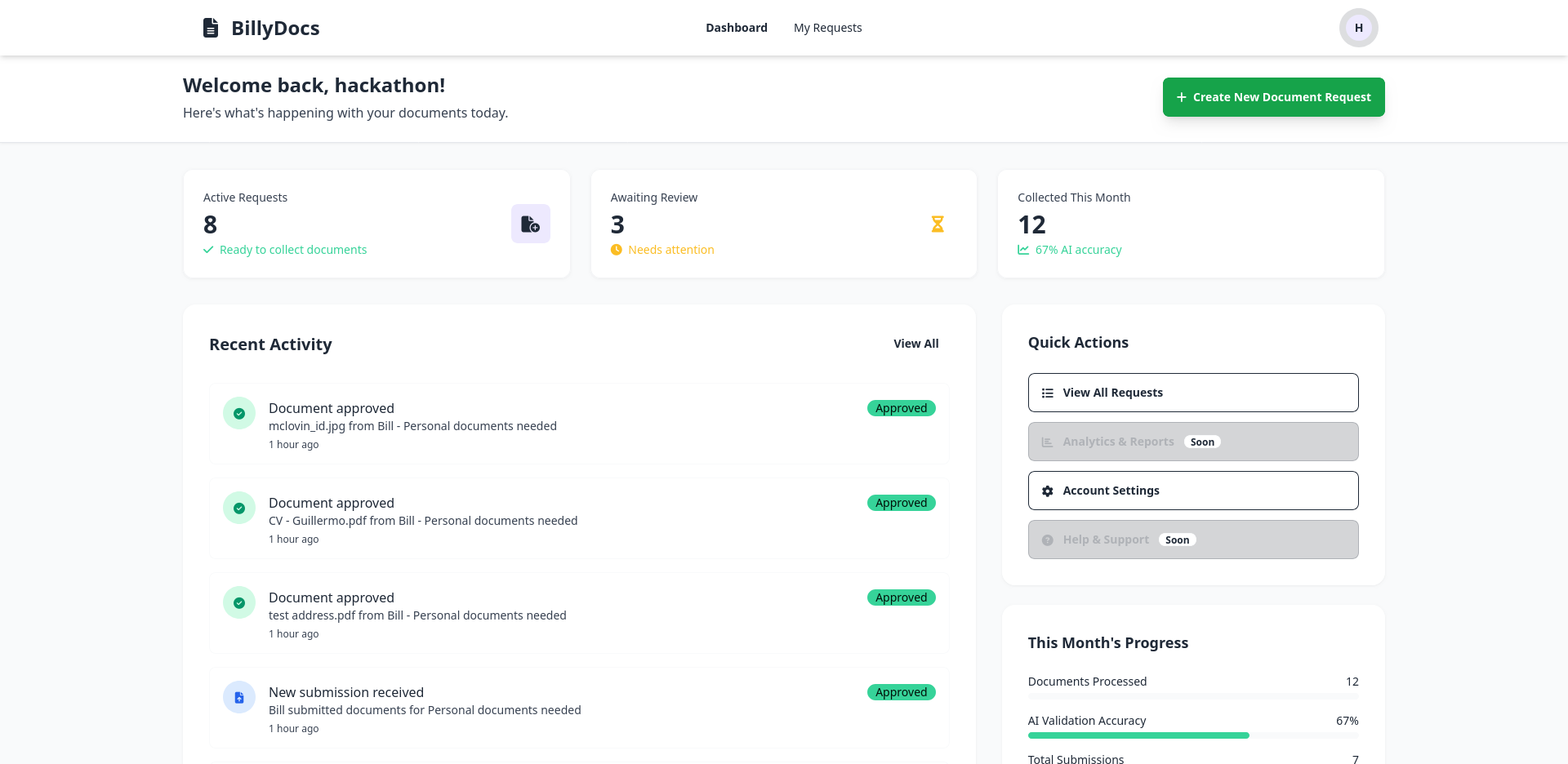Screen dimensions: 1568x764
Task: Click the Documents Processed value 12
Action: (1352, 682)
